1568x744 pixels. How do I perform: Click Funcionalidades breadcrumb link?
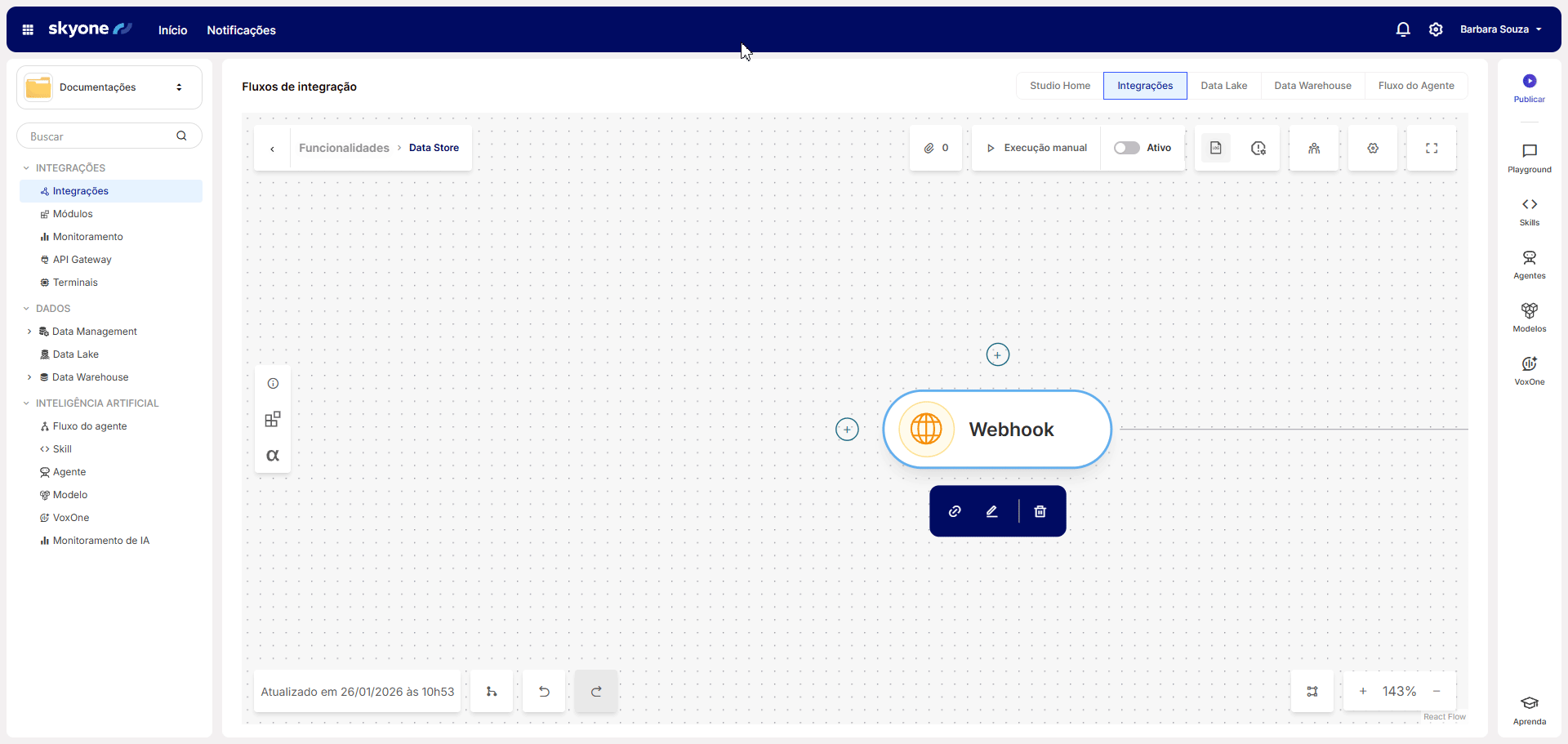pos(344,148)
